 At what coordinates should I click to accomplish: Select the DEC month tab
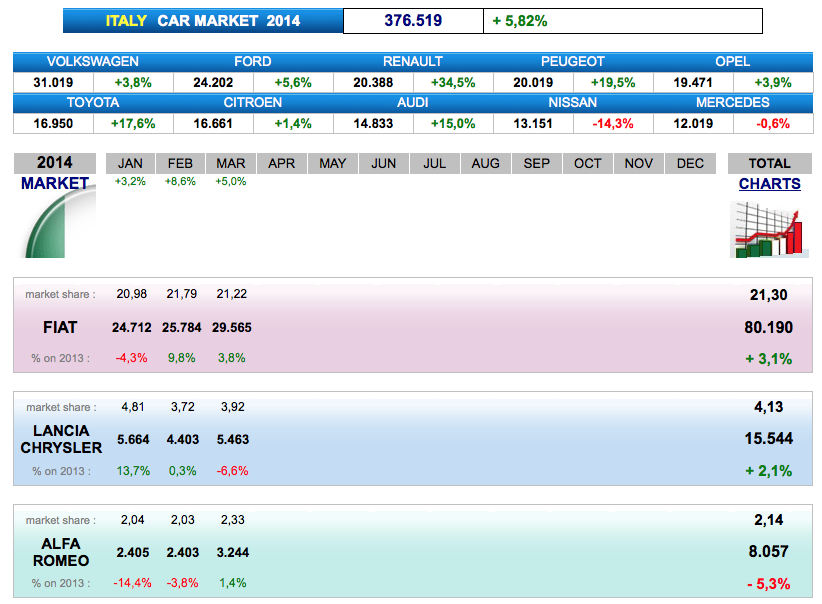pyautogui.click(x=690, y=164)
